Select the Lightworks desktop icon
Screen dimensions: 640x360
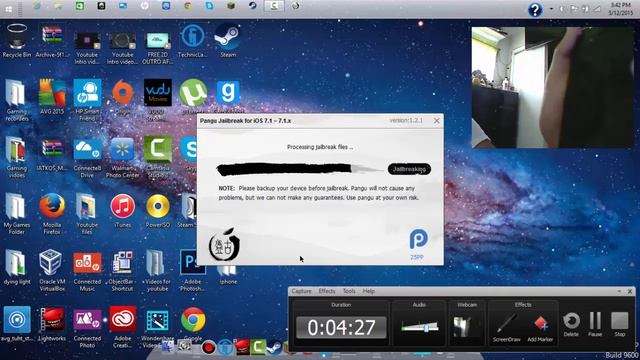52,324
